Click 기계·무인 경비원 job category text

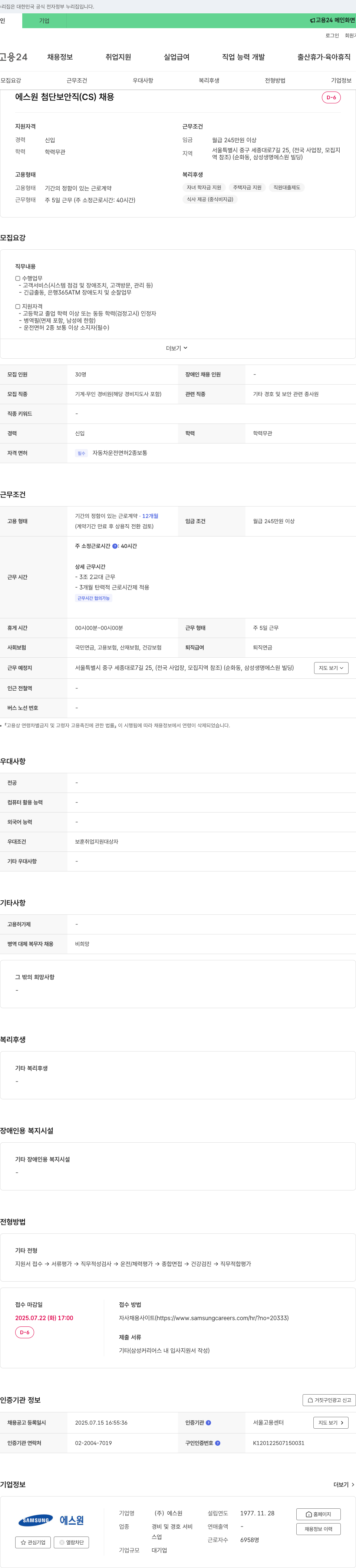pos(118,395)
